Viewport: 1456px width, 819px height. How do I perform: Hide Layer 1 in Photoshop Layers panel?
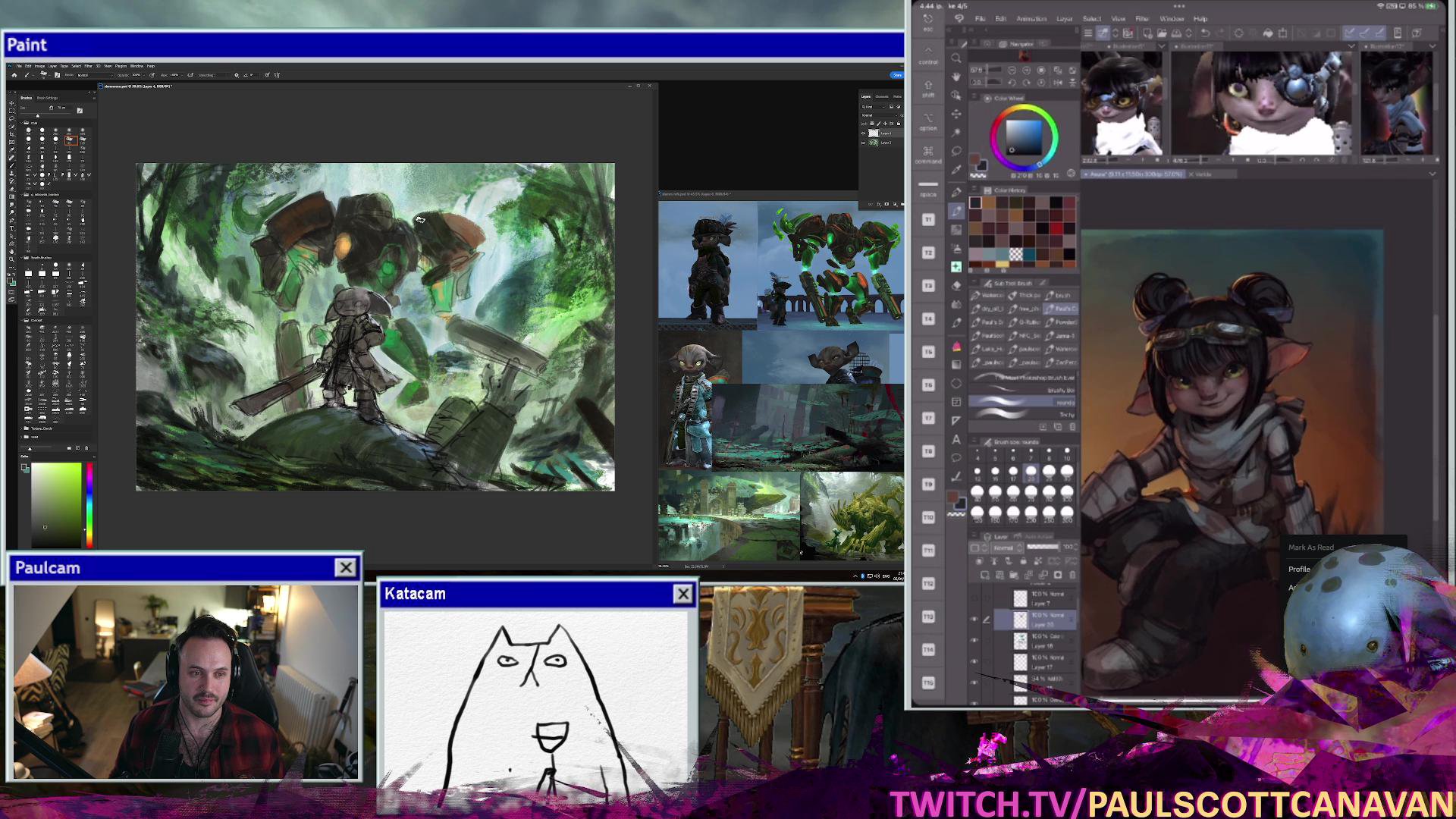coord(863,143)
